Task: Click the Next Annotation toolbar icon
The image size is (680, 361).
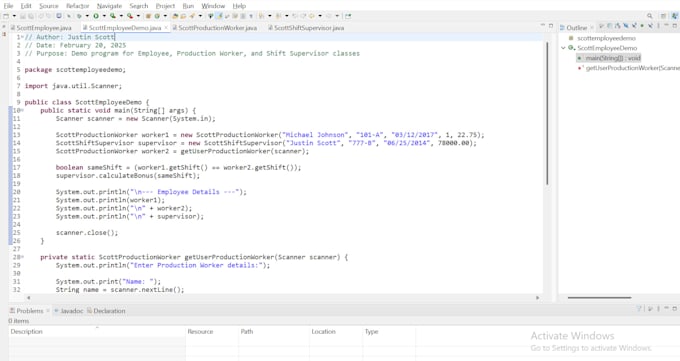Action: (262, 16)
